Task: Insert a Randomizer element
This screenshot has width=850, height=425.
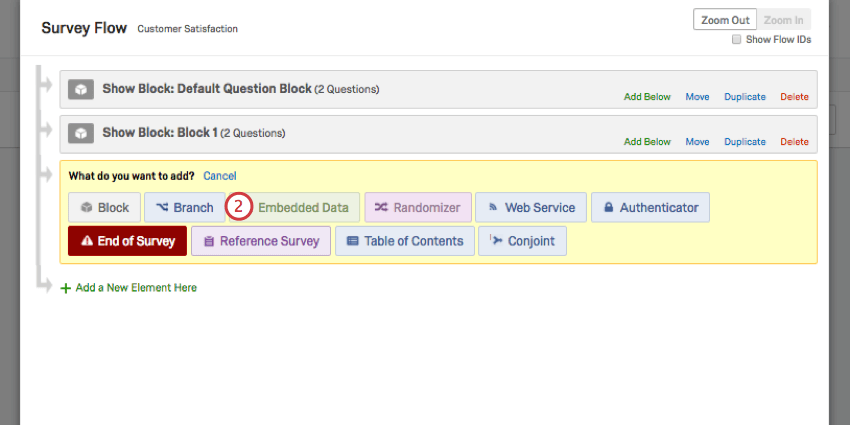Action: (417, 208)
